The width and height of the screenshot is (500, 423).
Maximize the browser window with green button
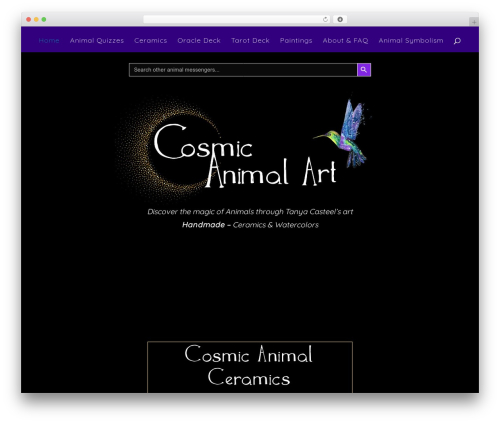[x=44, y=19]
